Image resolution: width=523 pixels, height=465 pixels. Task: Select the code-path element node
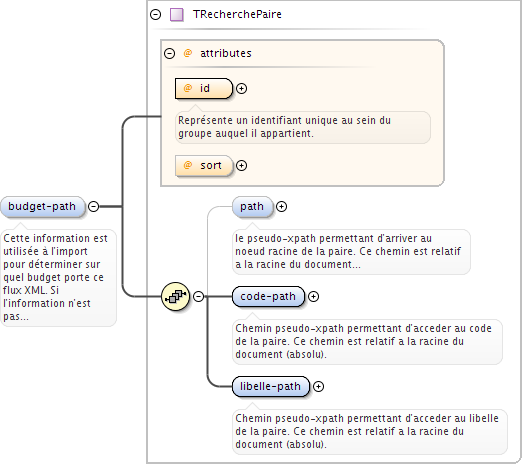tap(268, 296)
